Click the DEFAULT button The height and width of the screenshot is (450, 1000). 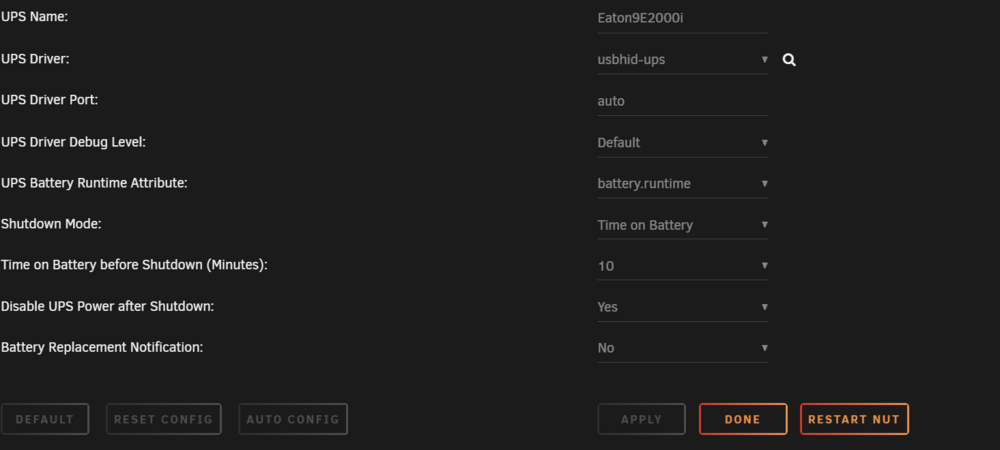[x=45, y=419]
